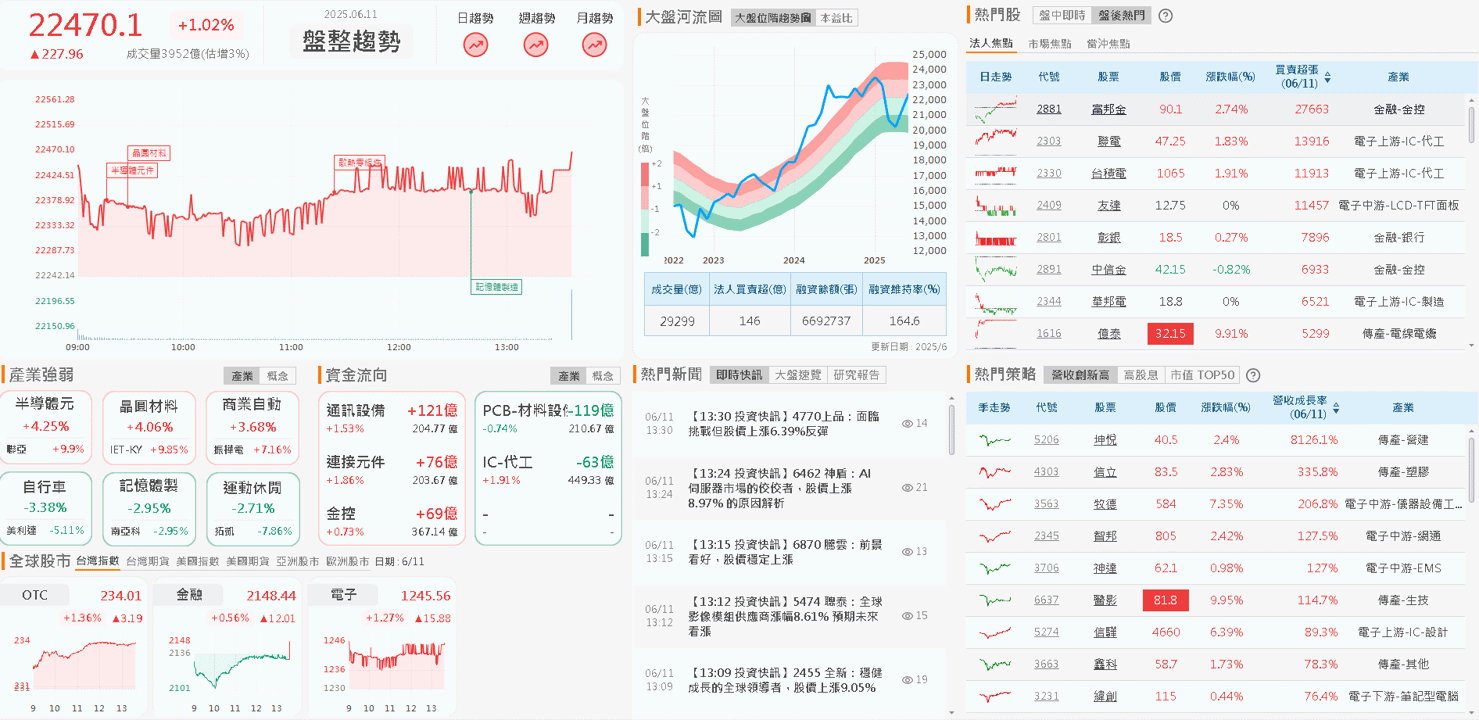Open news about 5474 聰泰 影像模組
This screenshot has width=1479, height=720.
tap(788, 616)
